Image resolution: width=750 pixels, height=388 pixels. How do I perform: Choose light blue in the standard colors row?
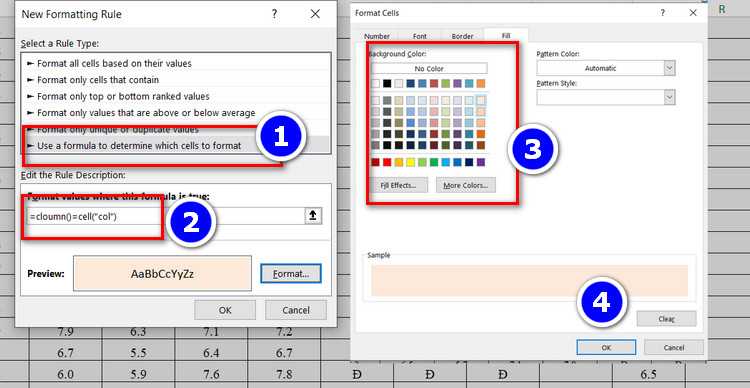446,162
